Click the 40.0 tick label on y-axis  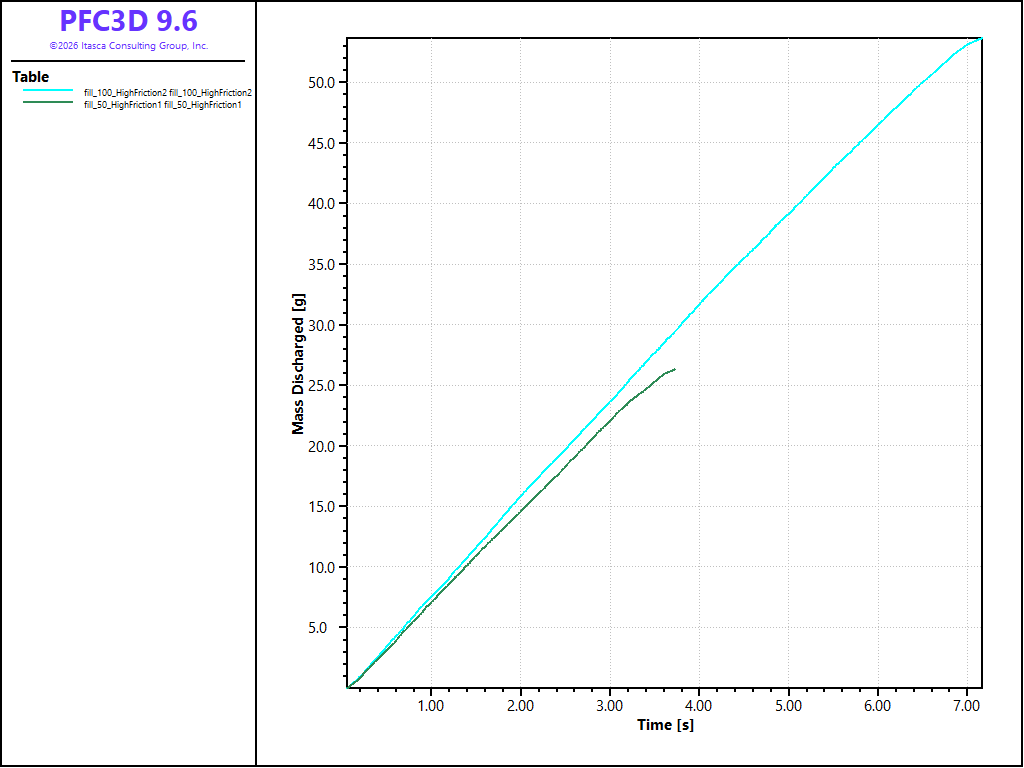tap(325, 203)
